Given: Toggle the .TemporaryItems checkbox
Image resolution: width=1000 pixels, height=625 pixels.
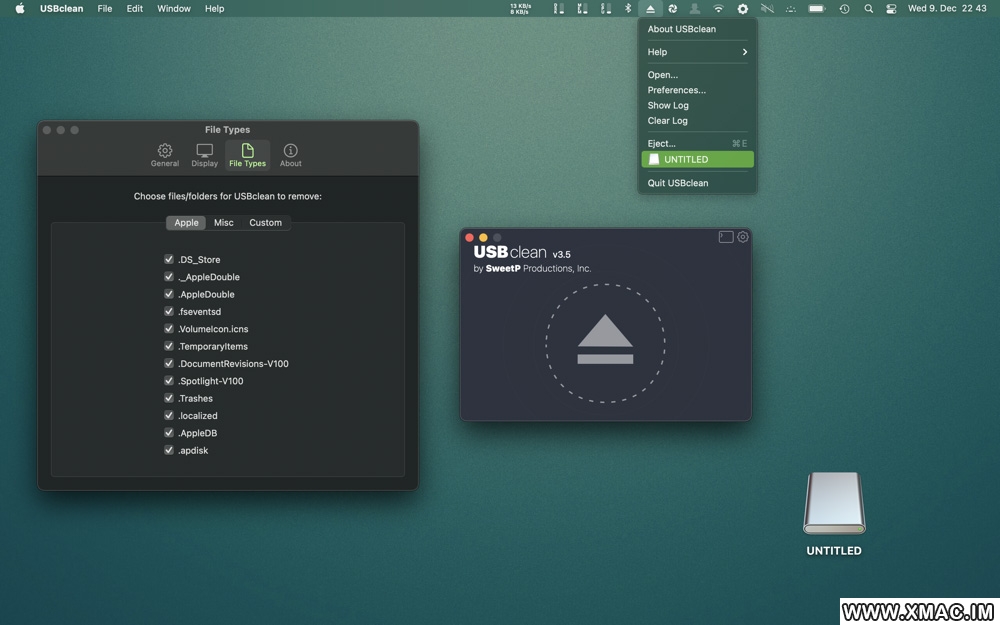Looking at the screenshot, I should point(169,346).
